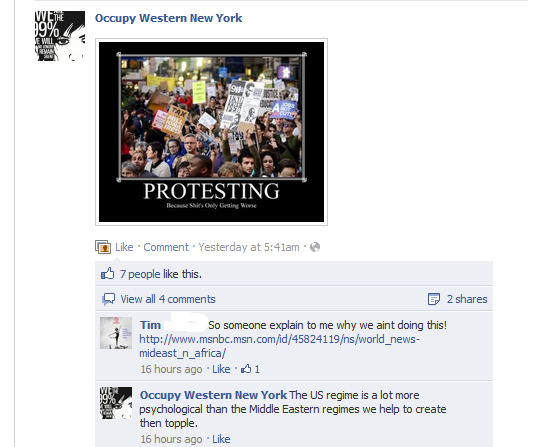
Task: Click the public globe privacy icon
Action: pyautogui.click(x=315, y=247)
